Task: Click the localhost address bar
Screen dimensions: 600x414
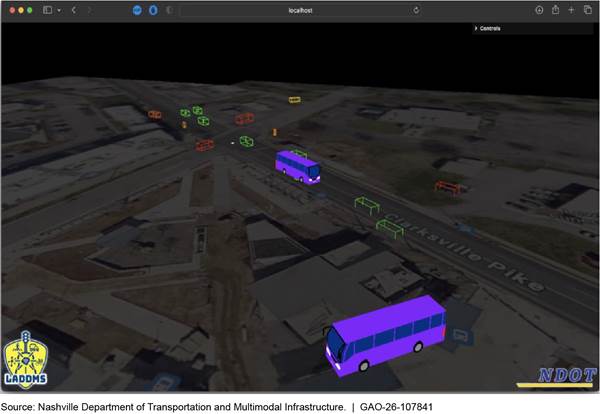Action: [x=300, y=10]
